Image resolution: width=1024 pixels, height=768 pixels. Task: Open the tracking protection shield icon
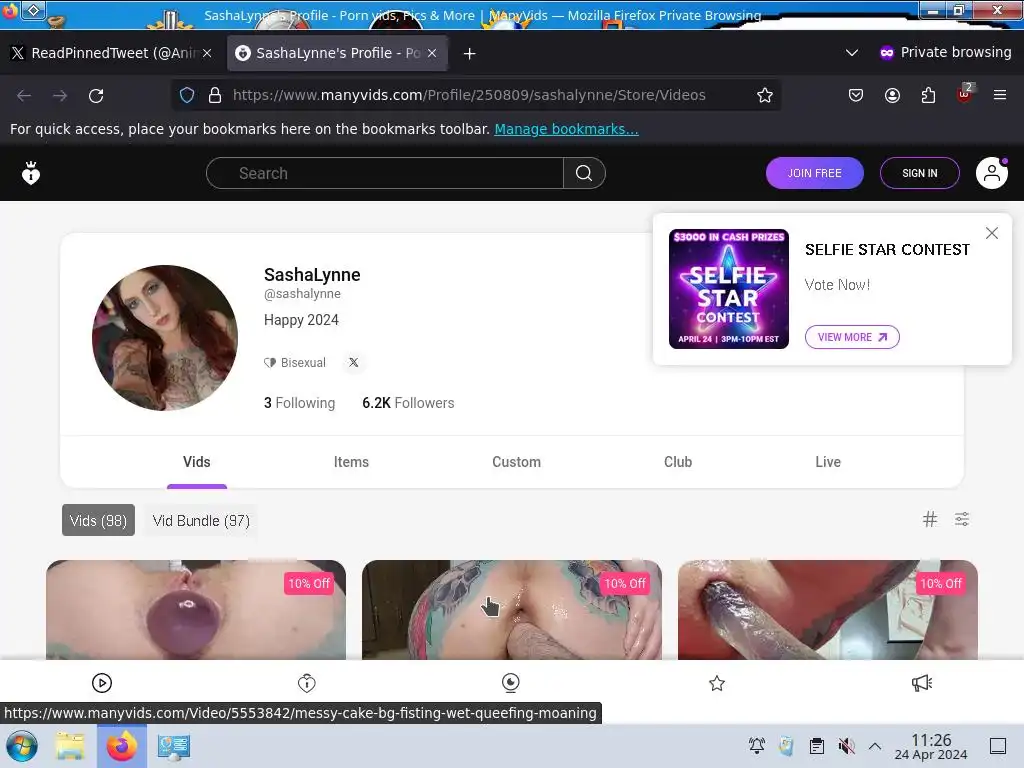(187, 95)
